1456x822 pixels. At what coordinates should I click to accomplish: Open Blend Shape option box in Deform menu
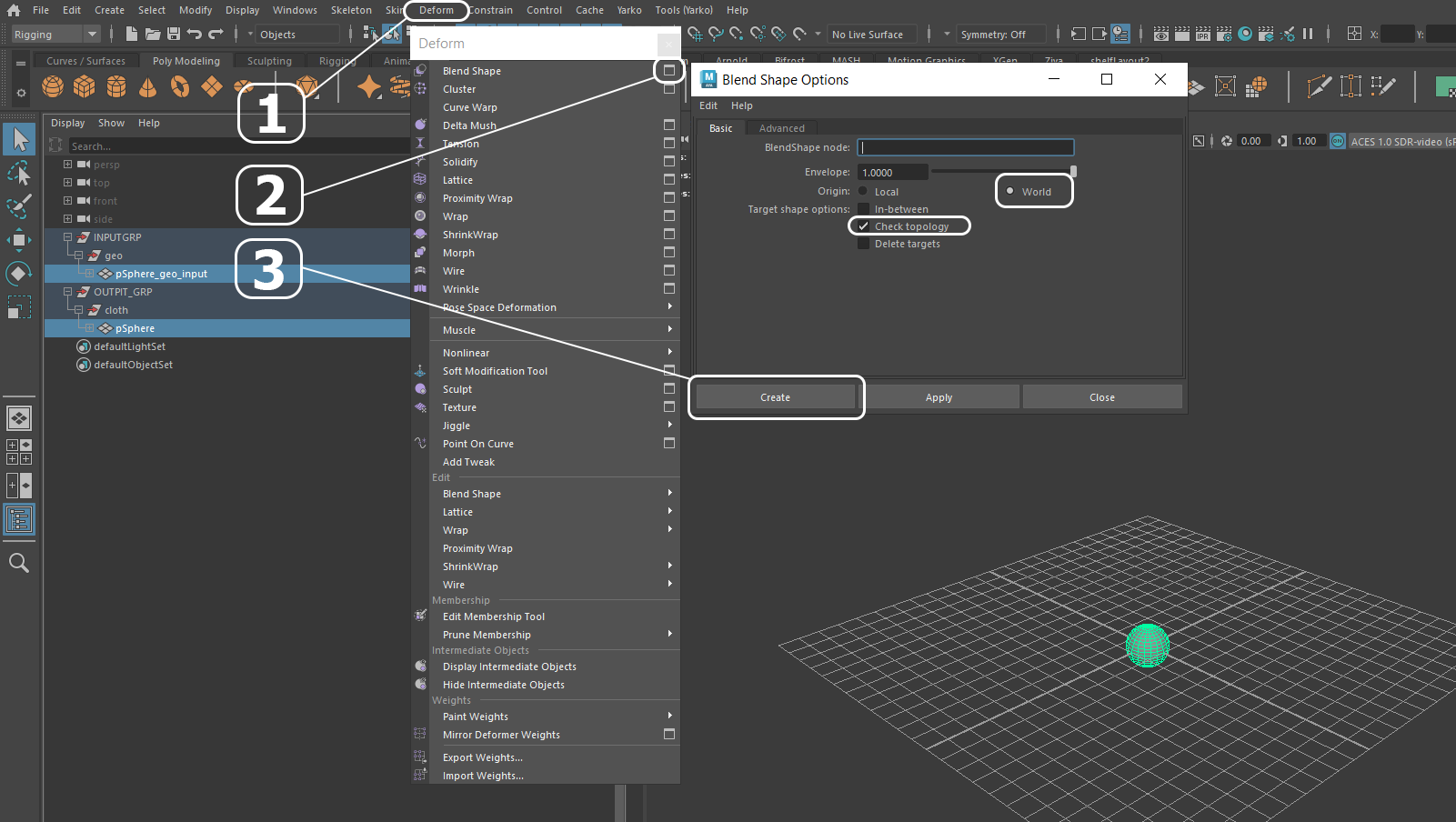[669, 70]
